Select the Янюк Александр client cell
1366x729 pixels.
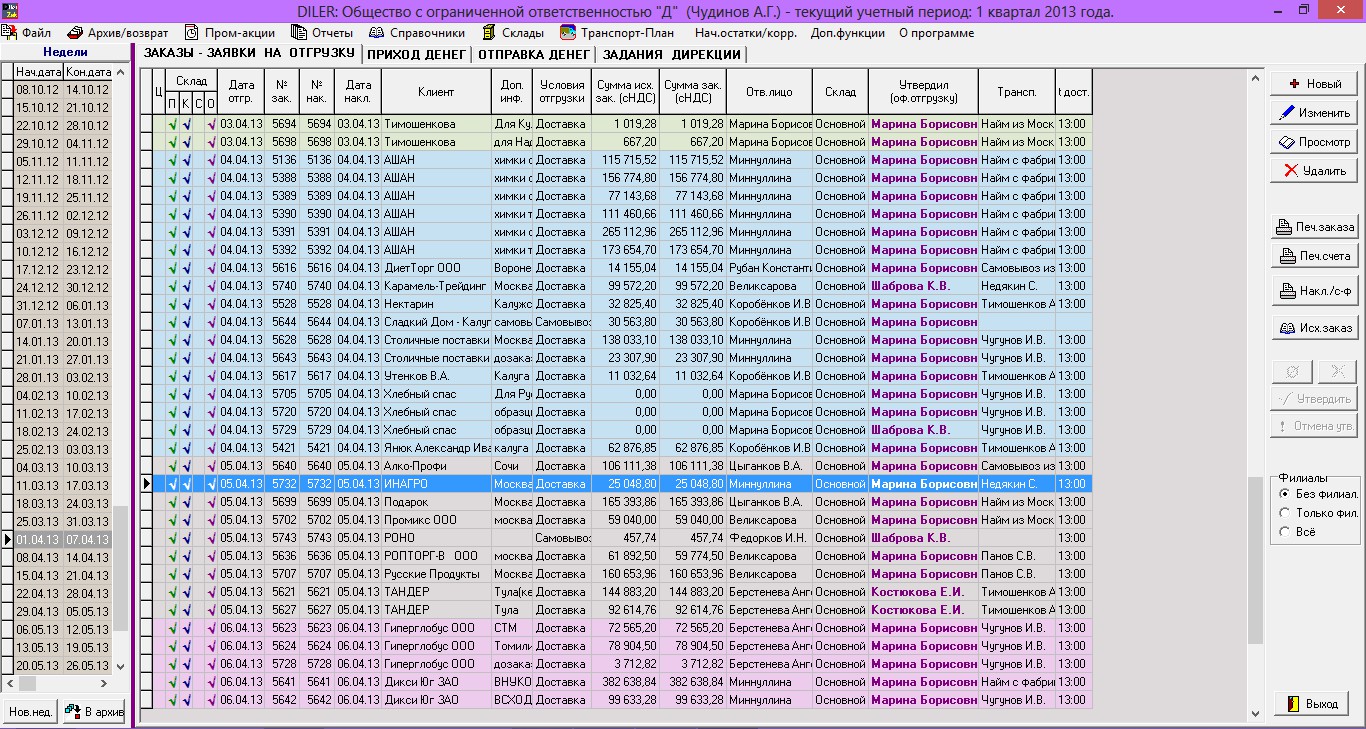(x=436, y=448)
